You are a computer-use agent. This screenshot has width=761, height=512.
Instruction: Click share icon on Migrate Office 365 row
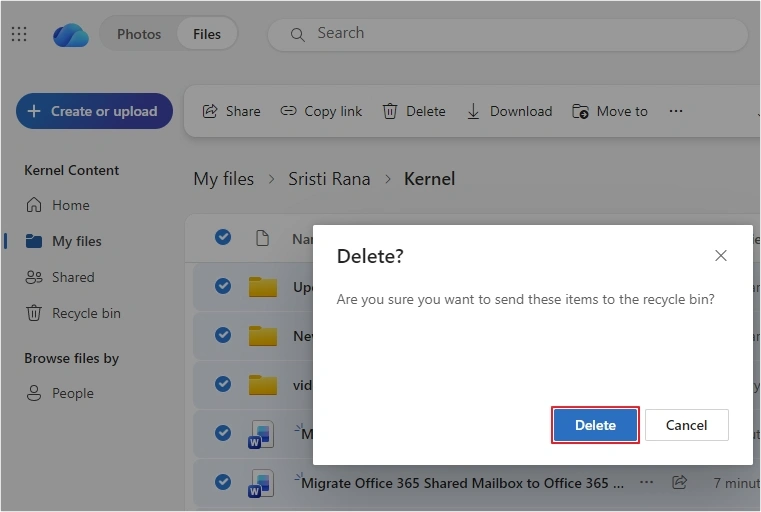coord(679,482)
